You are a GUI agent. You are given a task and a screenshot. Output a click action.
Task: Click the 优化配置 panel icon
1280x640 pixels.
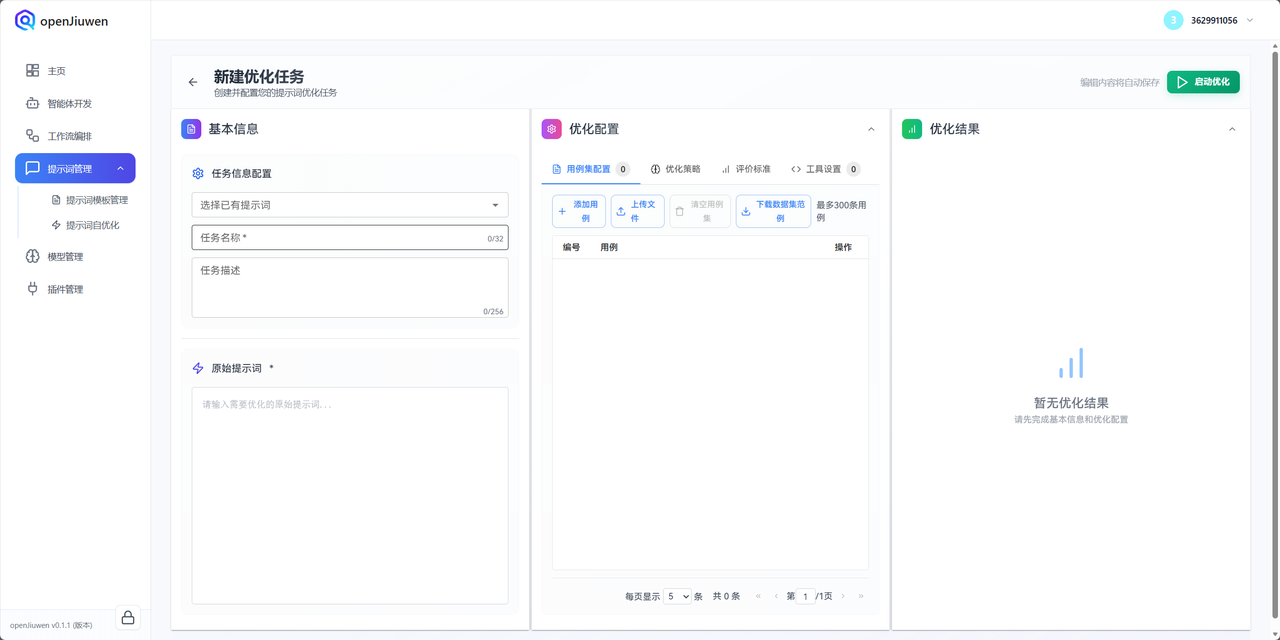tap(551, 129)
